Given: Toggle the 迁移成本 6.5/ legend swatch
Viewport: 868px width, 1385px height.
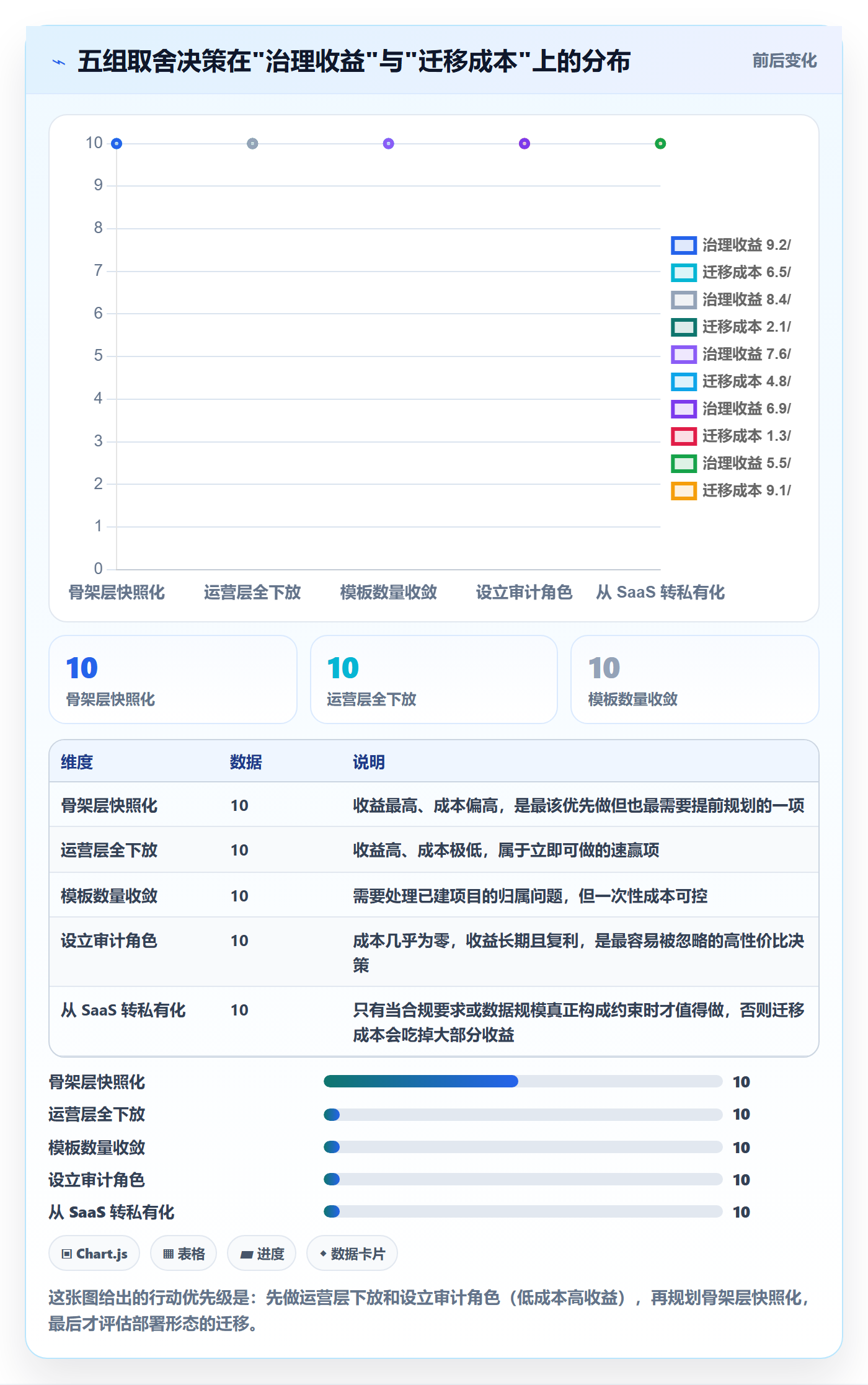Looking at the screenshot, I should click(684, 273).
